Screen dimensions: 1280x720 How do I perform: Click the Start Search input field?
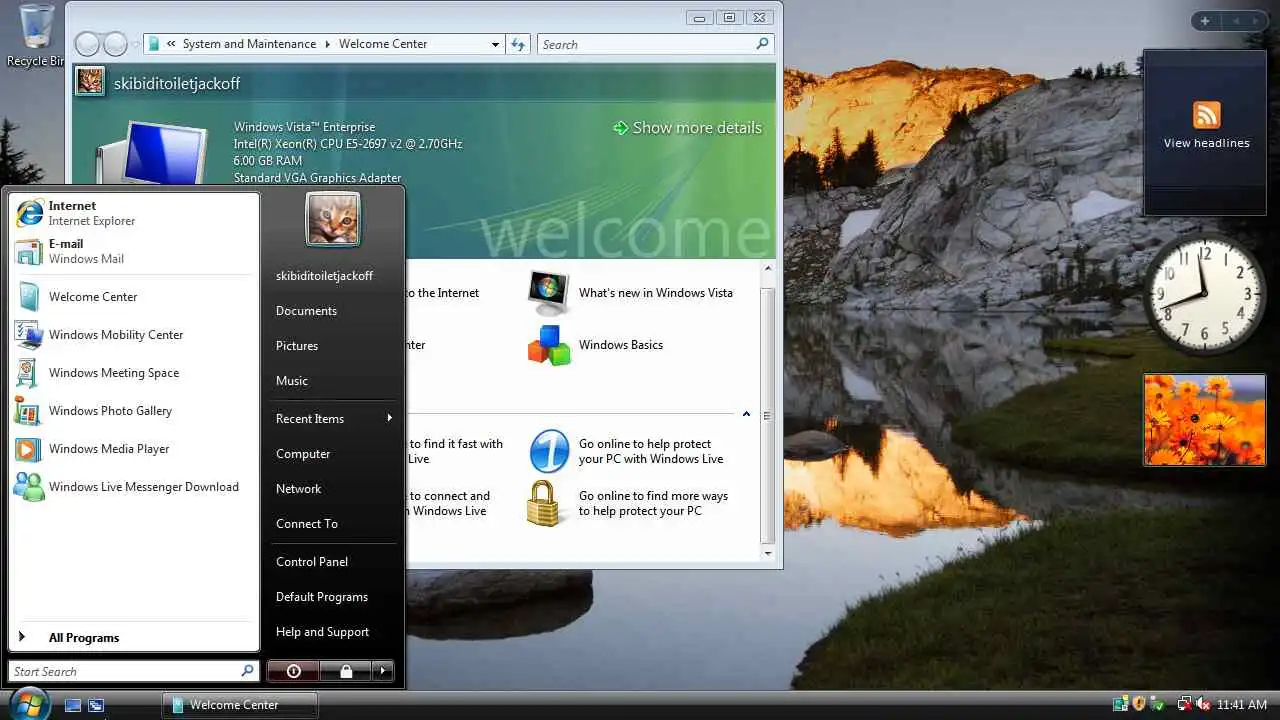tap(134, 671)
